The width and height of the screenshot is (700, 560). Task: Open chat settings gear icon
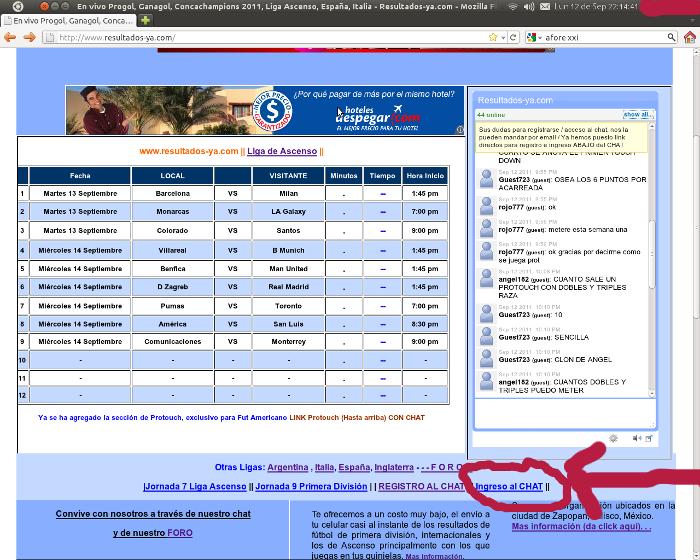pyautogui.click(x=613, y=438)
